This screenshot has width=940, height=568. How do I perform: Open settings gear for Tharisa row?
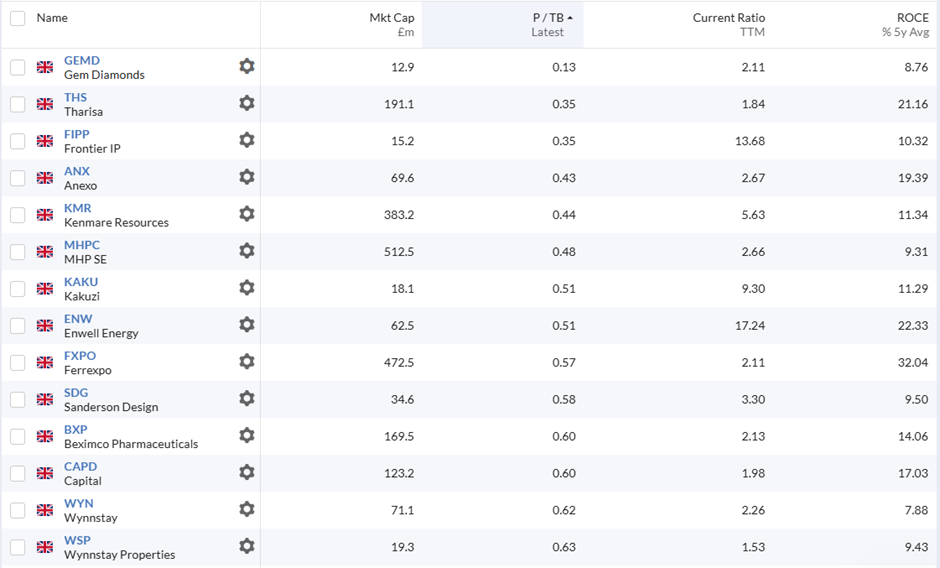point(246,103)
